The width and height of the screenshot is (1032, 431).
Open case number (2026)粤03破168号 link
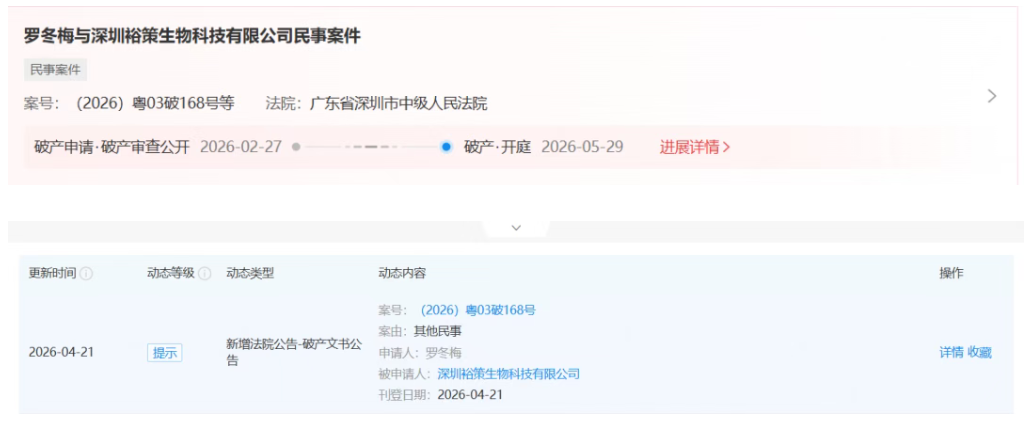pyautogui.click(x=478, y=310)
